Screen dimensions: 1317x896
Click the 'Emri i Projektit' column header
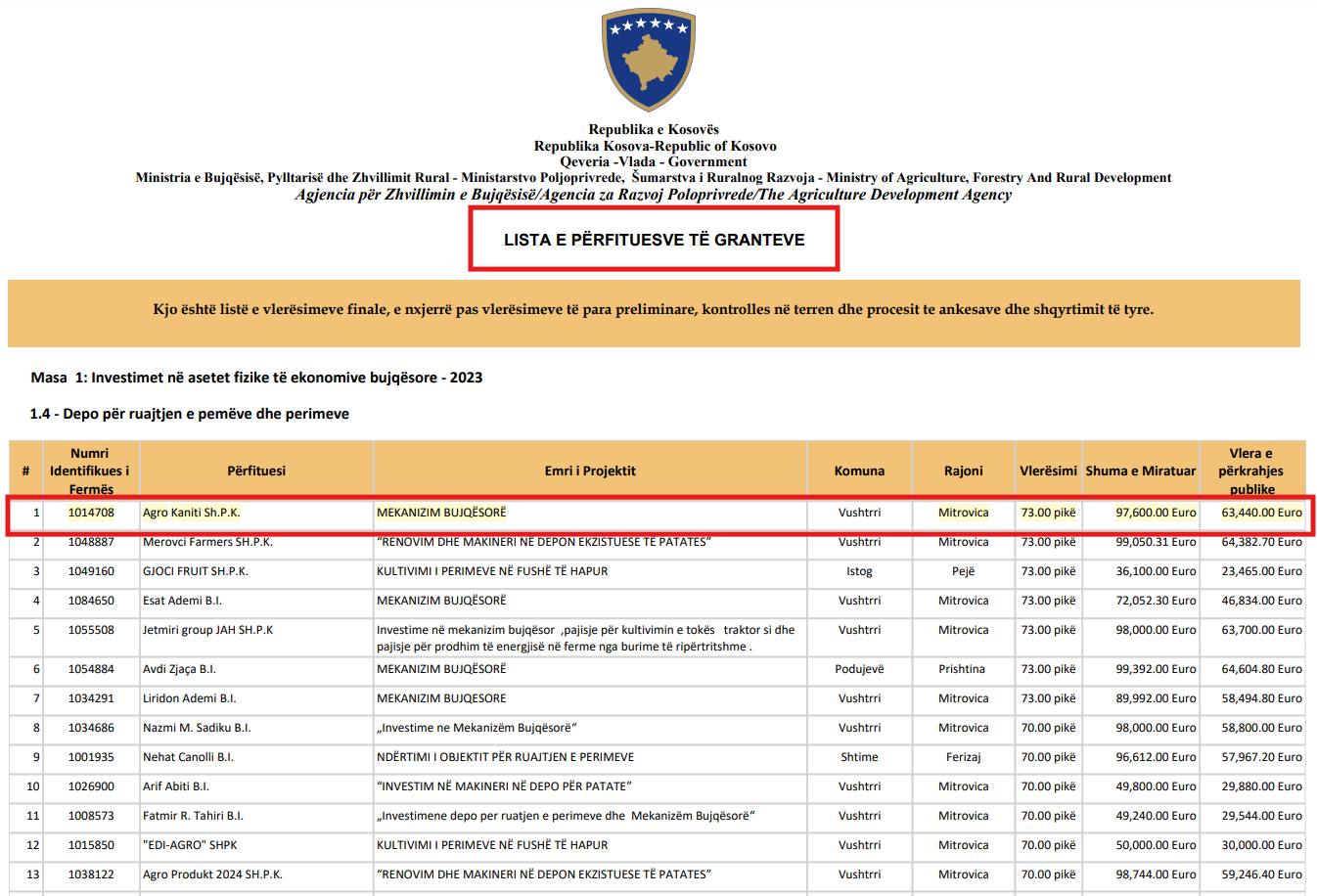click(x=589, y=470)
